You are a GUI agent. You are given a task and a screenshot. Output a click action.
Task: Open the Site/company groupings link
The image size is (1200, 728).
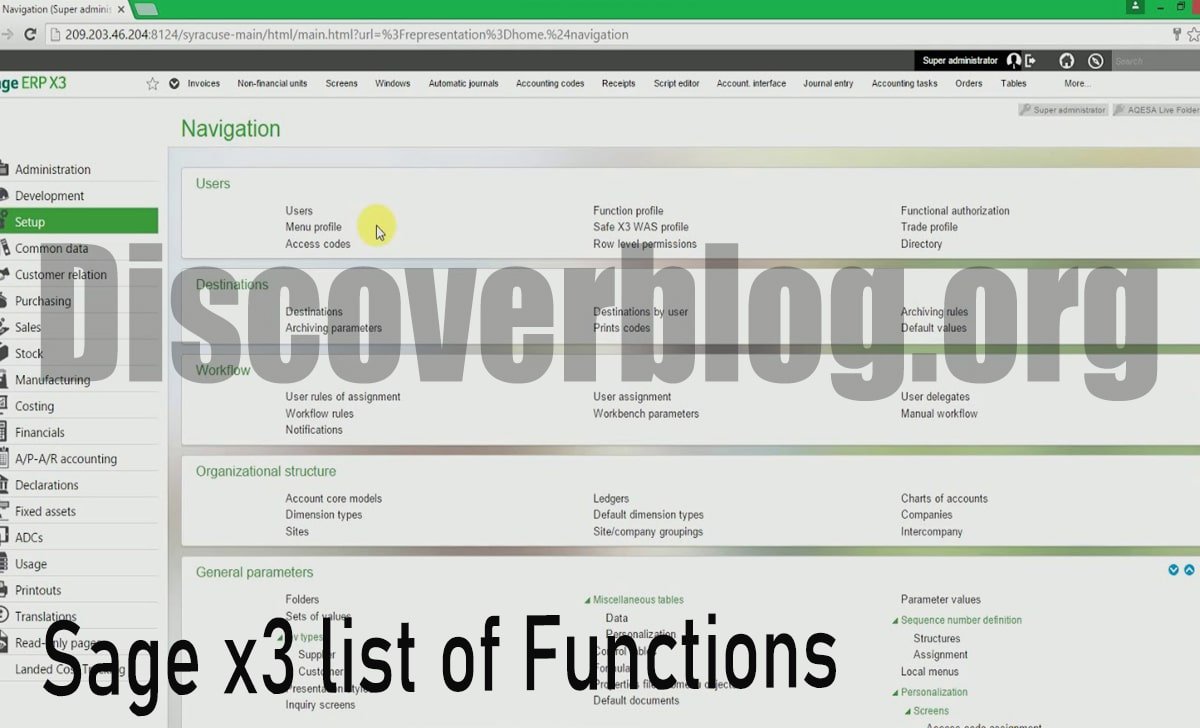[x=648, y=532]
